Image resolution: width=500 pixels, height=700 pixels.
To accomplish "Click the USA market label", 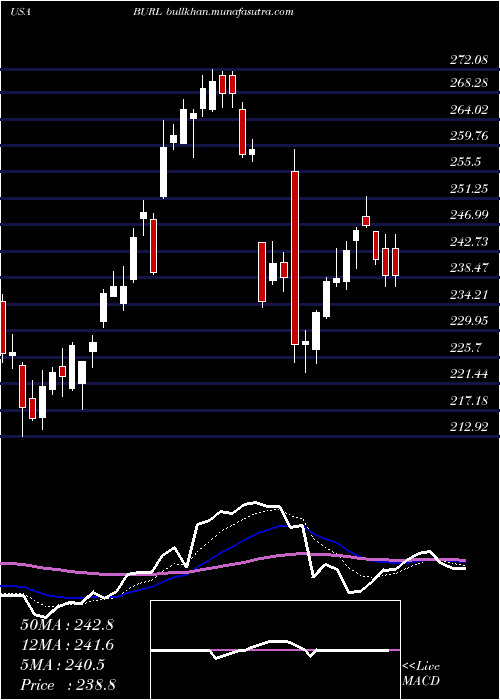I will click(x=20, y=12).
